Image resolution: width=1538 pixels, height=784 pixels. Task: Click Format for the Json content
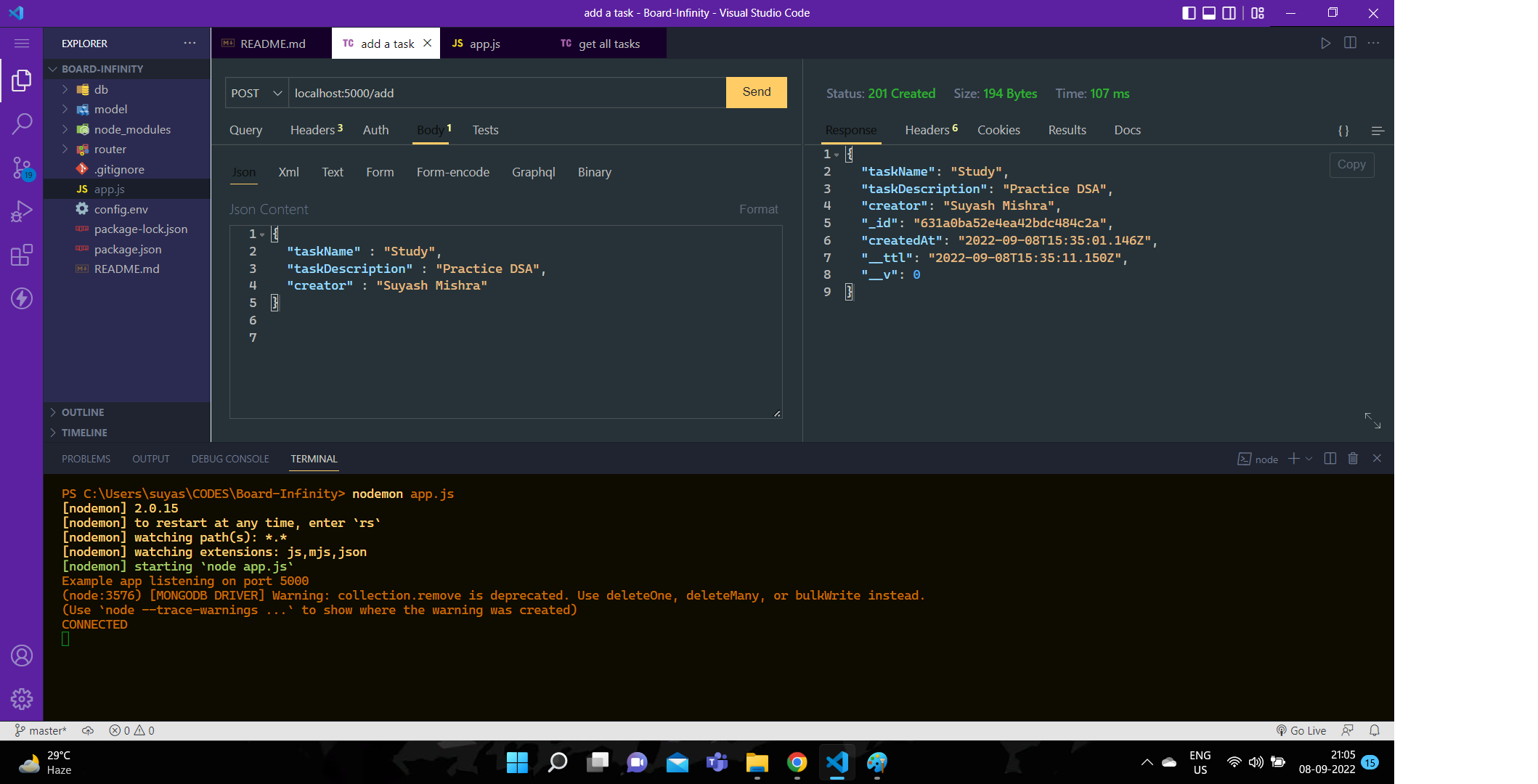tap(758, 209)
